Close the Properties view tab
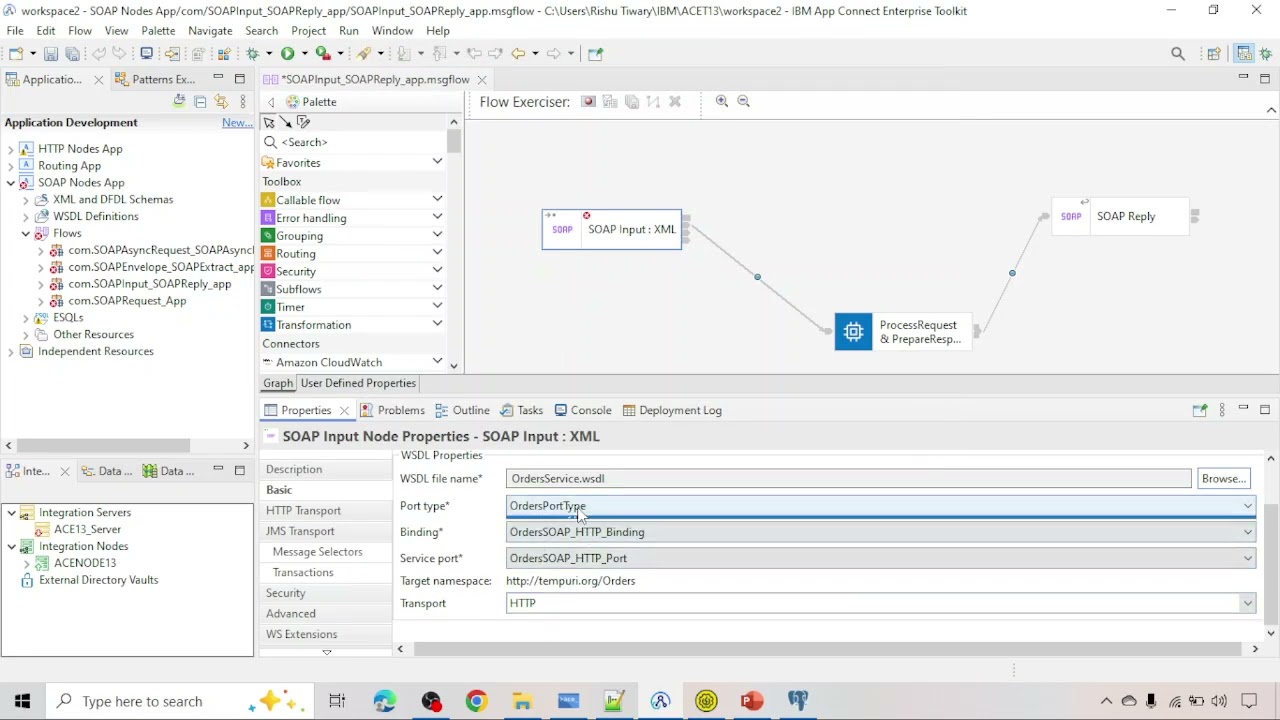Screen dimensions: 1280x720 [x=344, y=410]
